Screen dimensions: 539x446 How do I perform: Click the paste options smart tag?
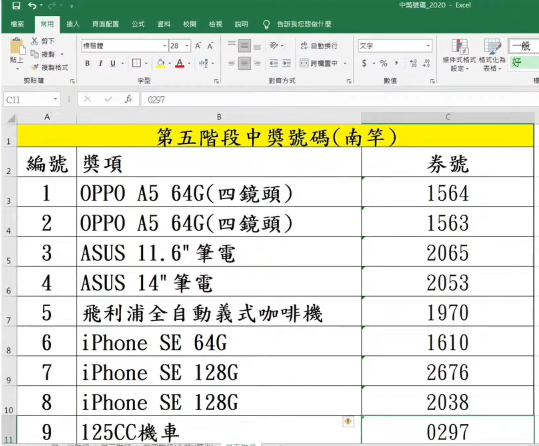pyautogui.click(x=348, y=421)
